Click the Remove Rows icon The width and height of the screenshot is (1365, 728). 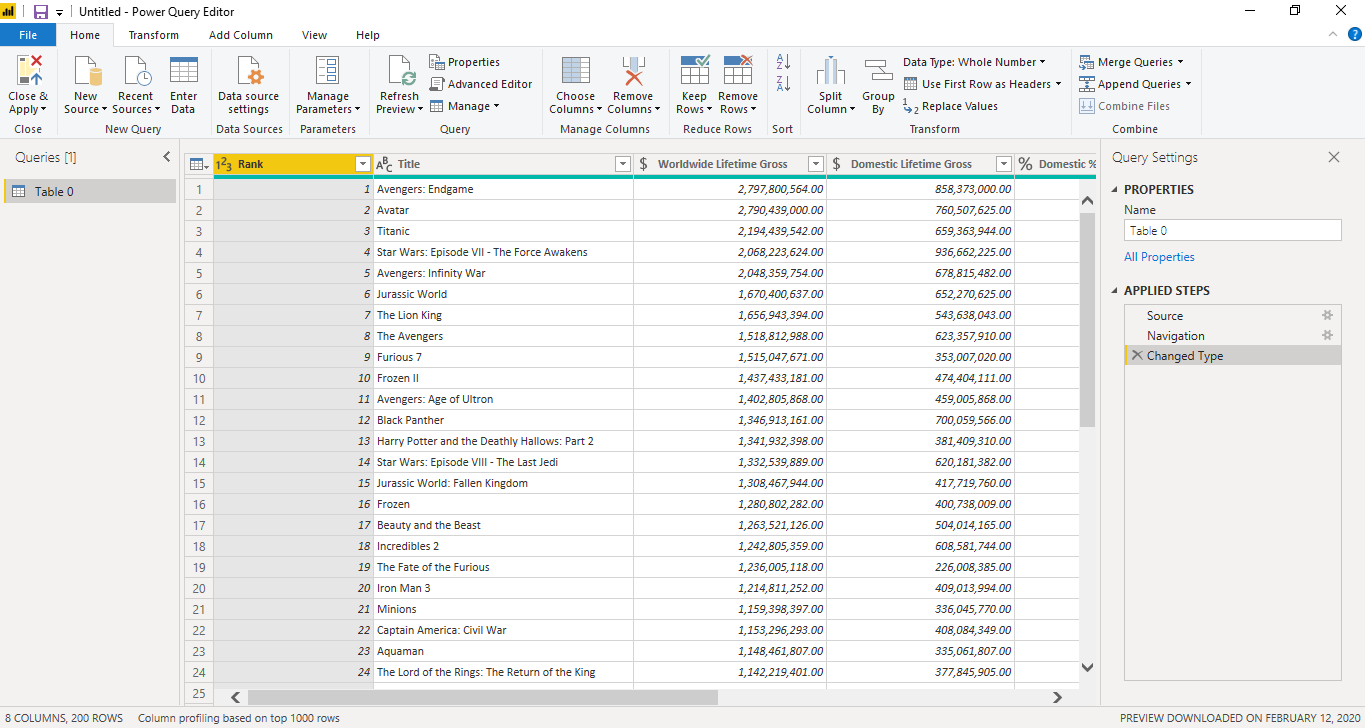pyautogui.click(x=738, y=71)
